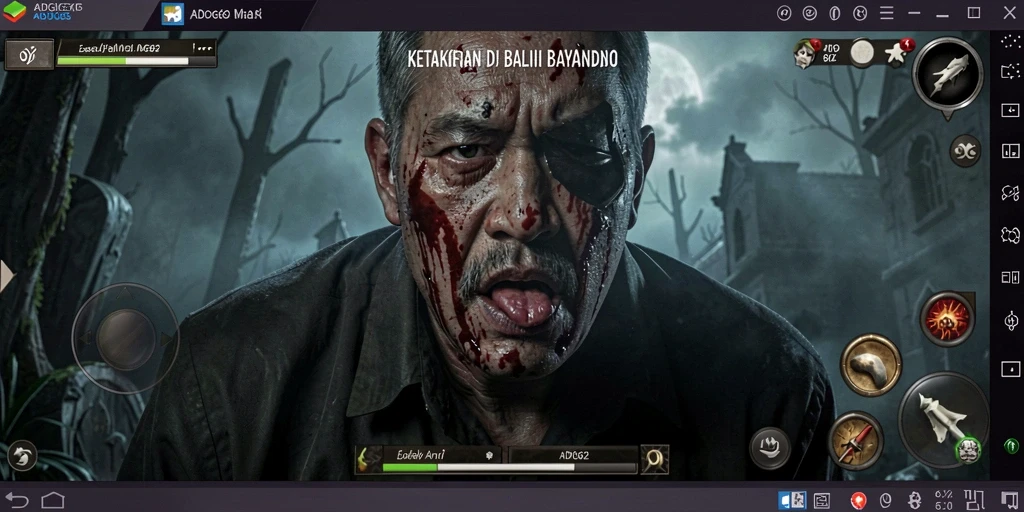
Task: Click the red location pin icon in the bottom bar
Action: [x=859, y=501]
